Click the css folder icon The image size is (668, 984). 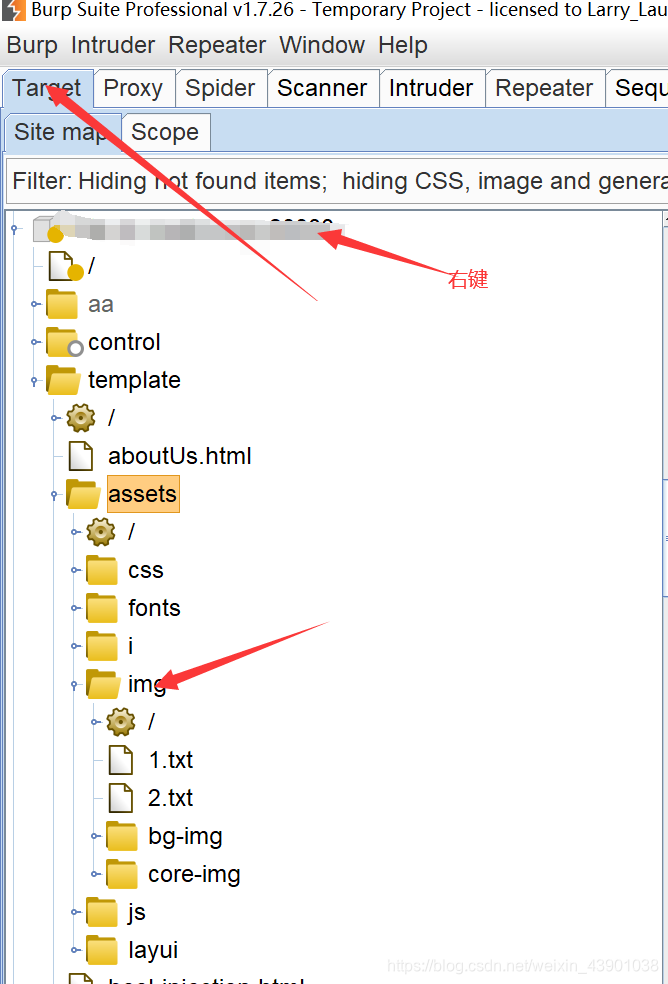102,570
